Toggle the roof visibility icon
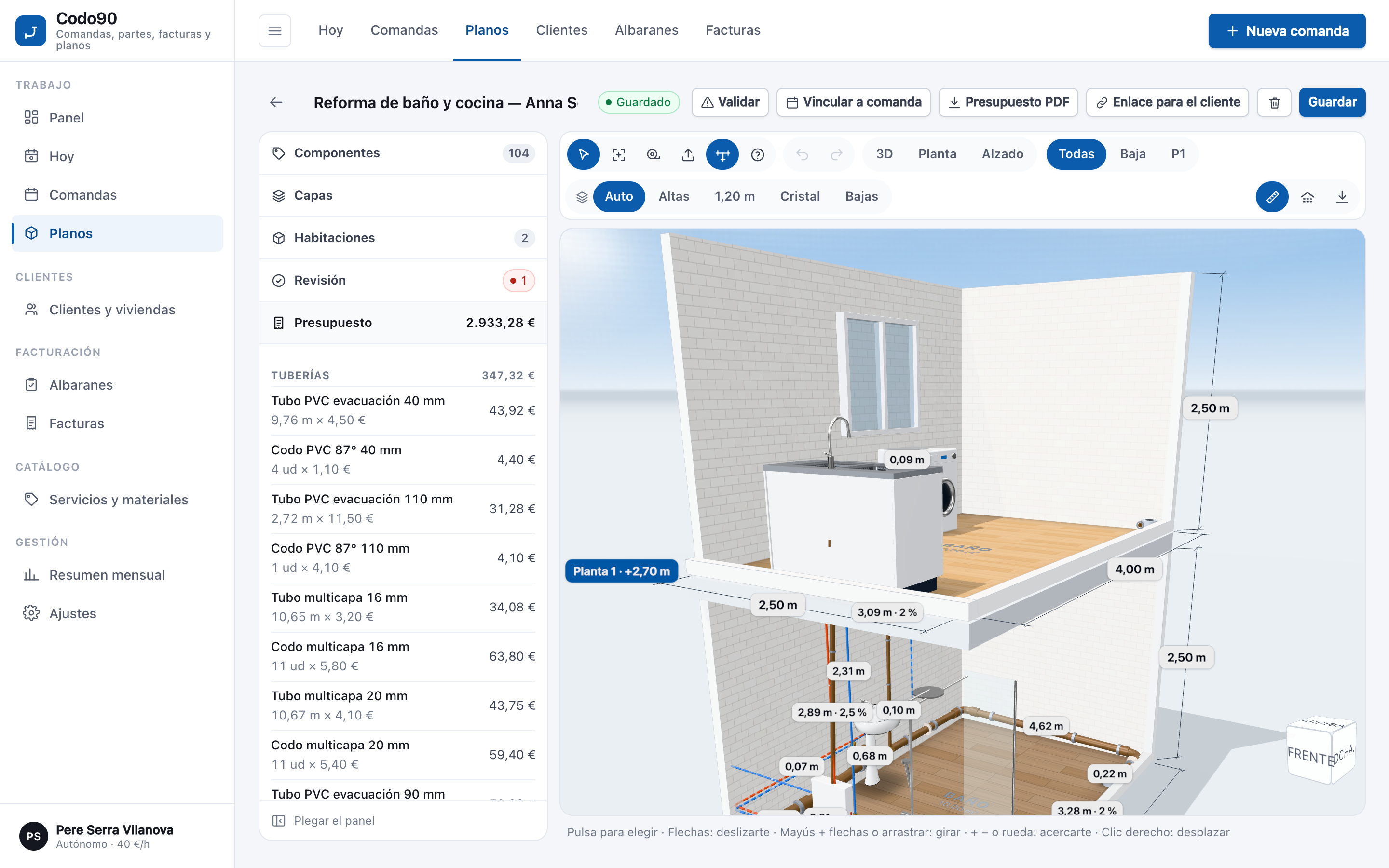 [1307, 197]
